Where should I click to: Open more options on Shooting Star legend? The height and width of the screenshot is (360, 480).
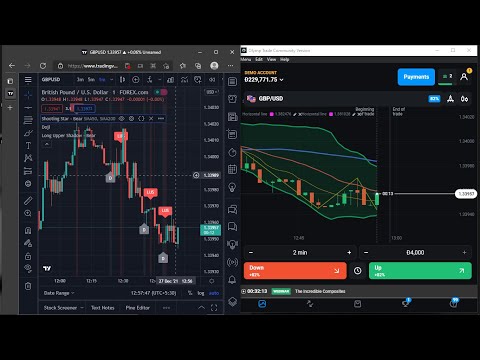coord(161,119)
